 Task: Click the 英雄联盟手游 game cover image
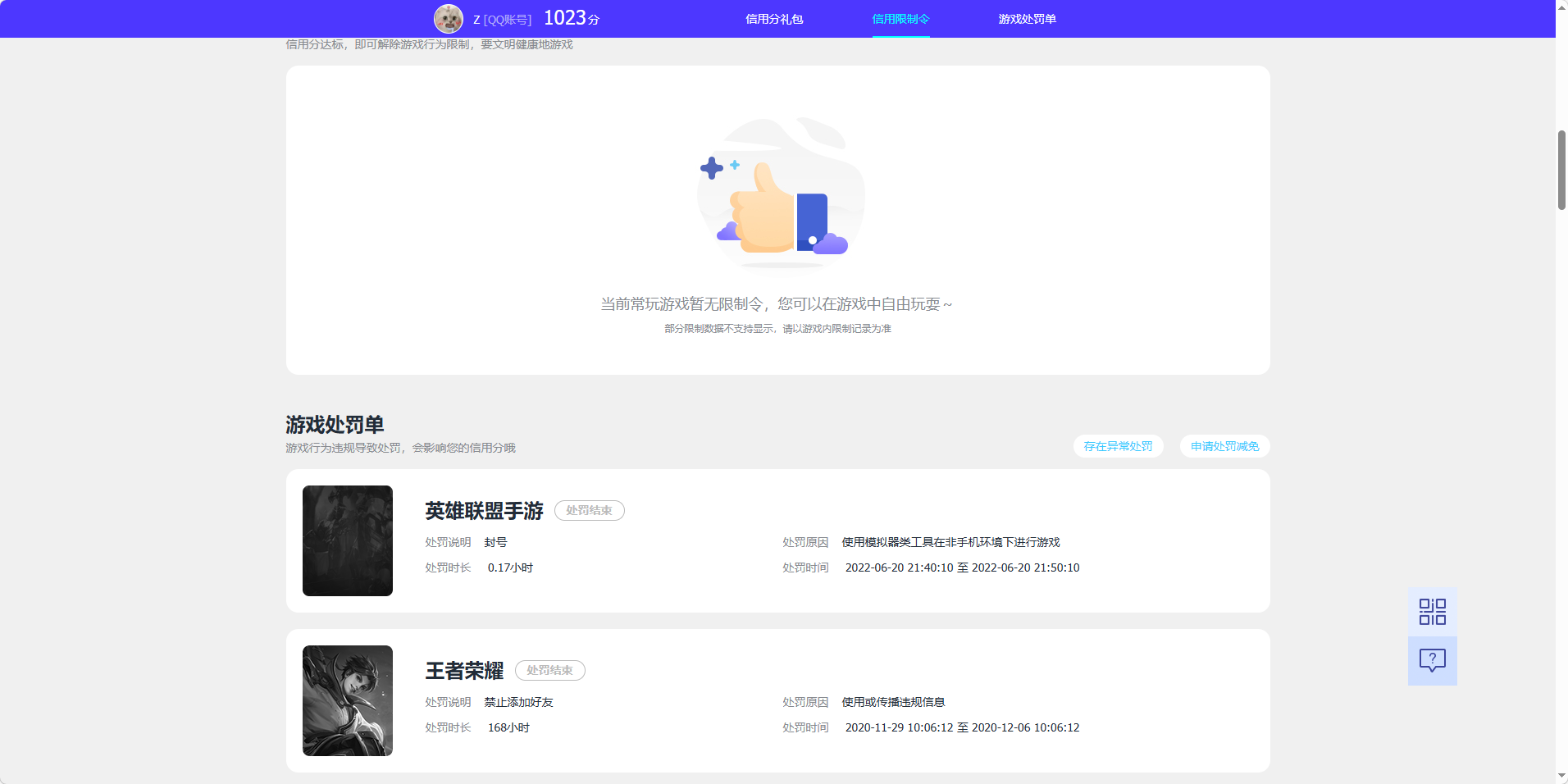point(347,541)
